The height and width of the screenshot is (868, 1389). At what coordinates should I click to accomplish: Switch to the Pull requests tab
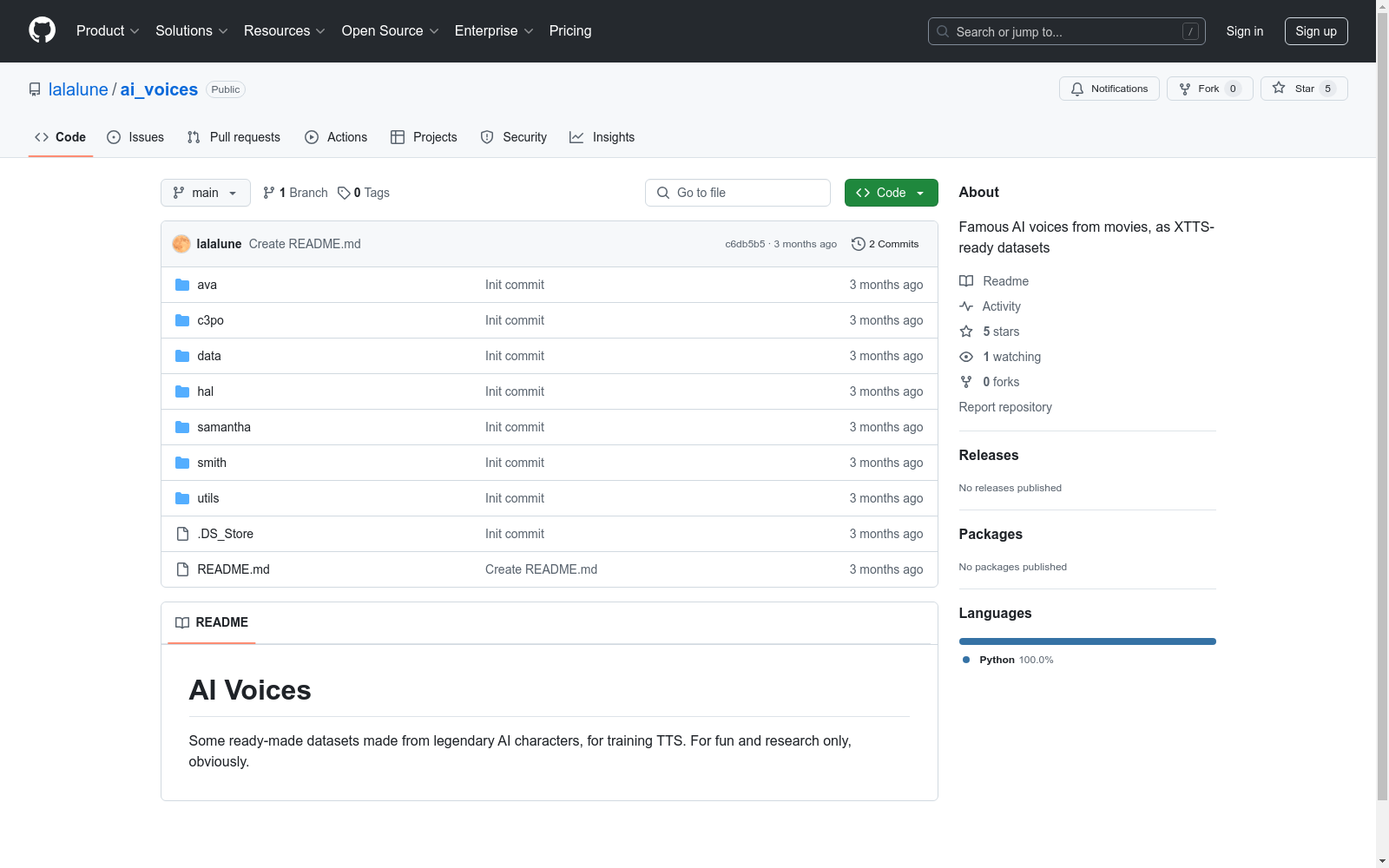[x=234, y=137]
